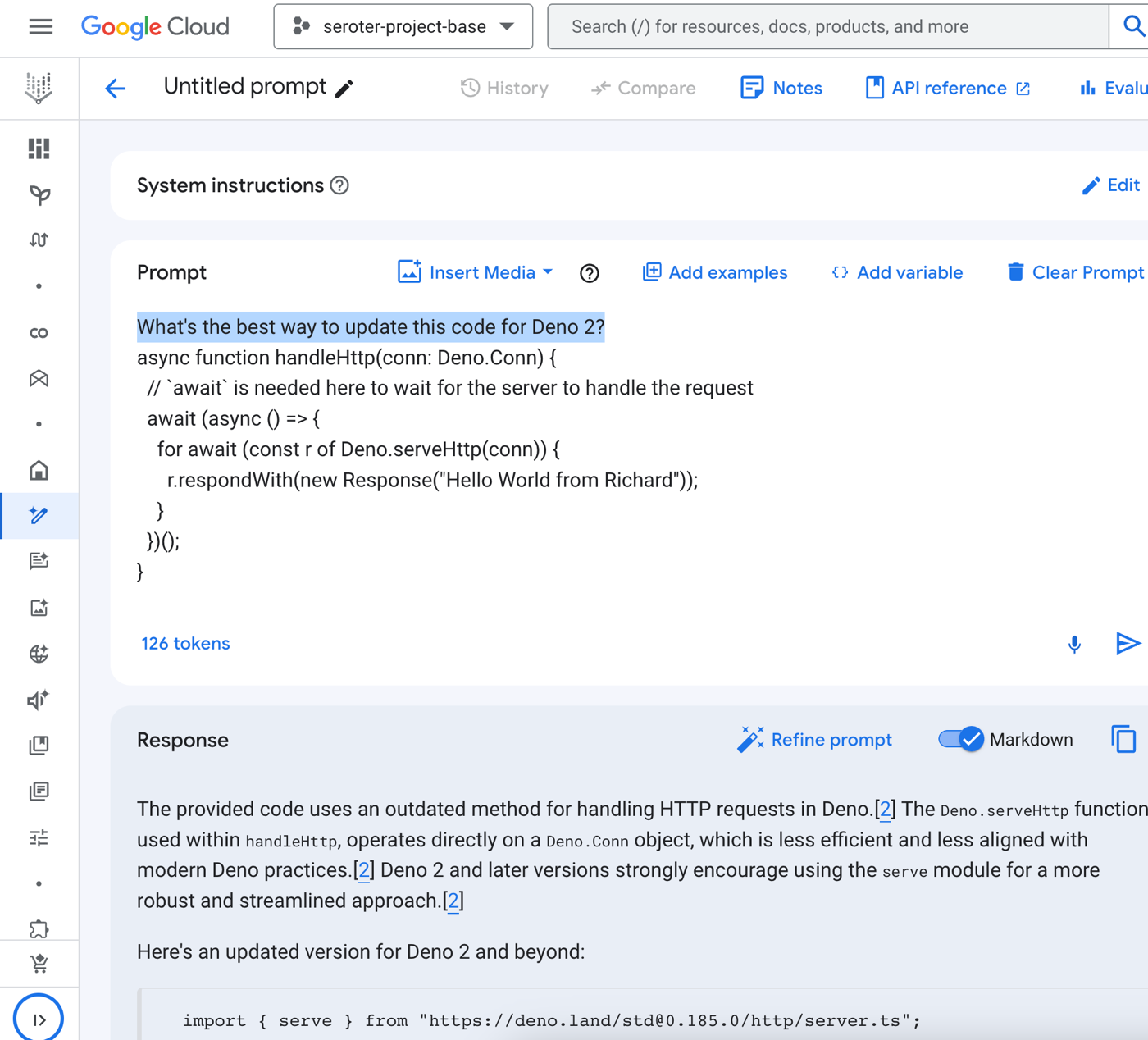Click Refine prompt in the Response panel
Viewport: 1148px width, 1040px height.
[x=815, y=740]
